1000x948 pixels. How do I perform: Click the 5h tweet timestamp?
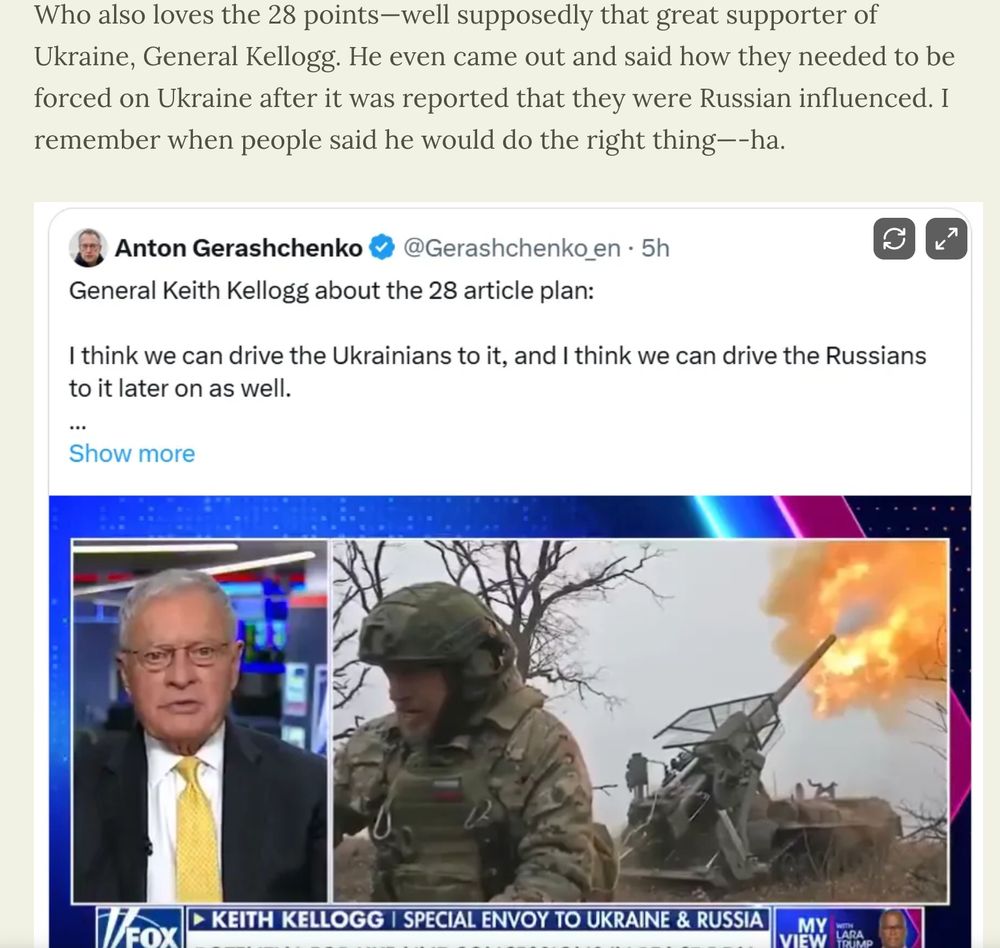(x=655, y=248)
